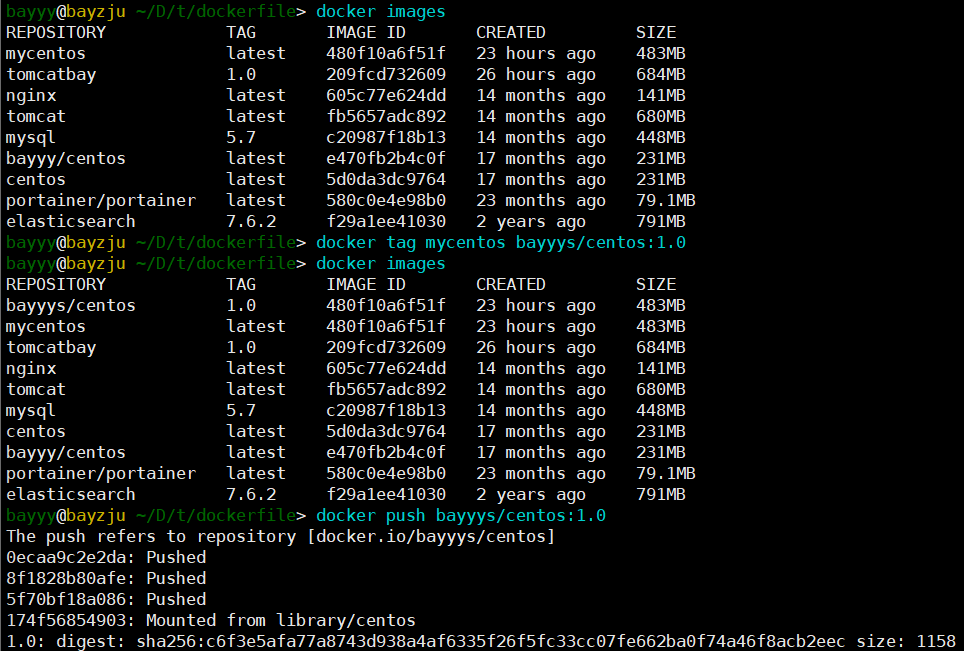Click the sha256 digest hash
The image size is (964, 651).
(491, 642)
